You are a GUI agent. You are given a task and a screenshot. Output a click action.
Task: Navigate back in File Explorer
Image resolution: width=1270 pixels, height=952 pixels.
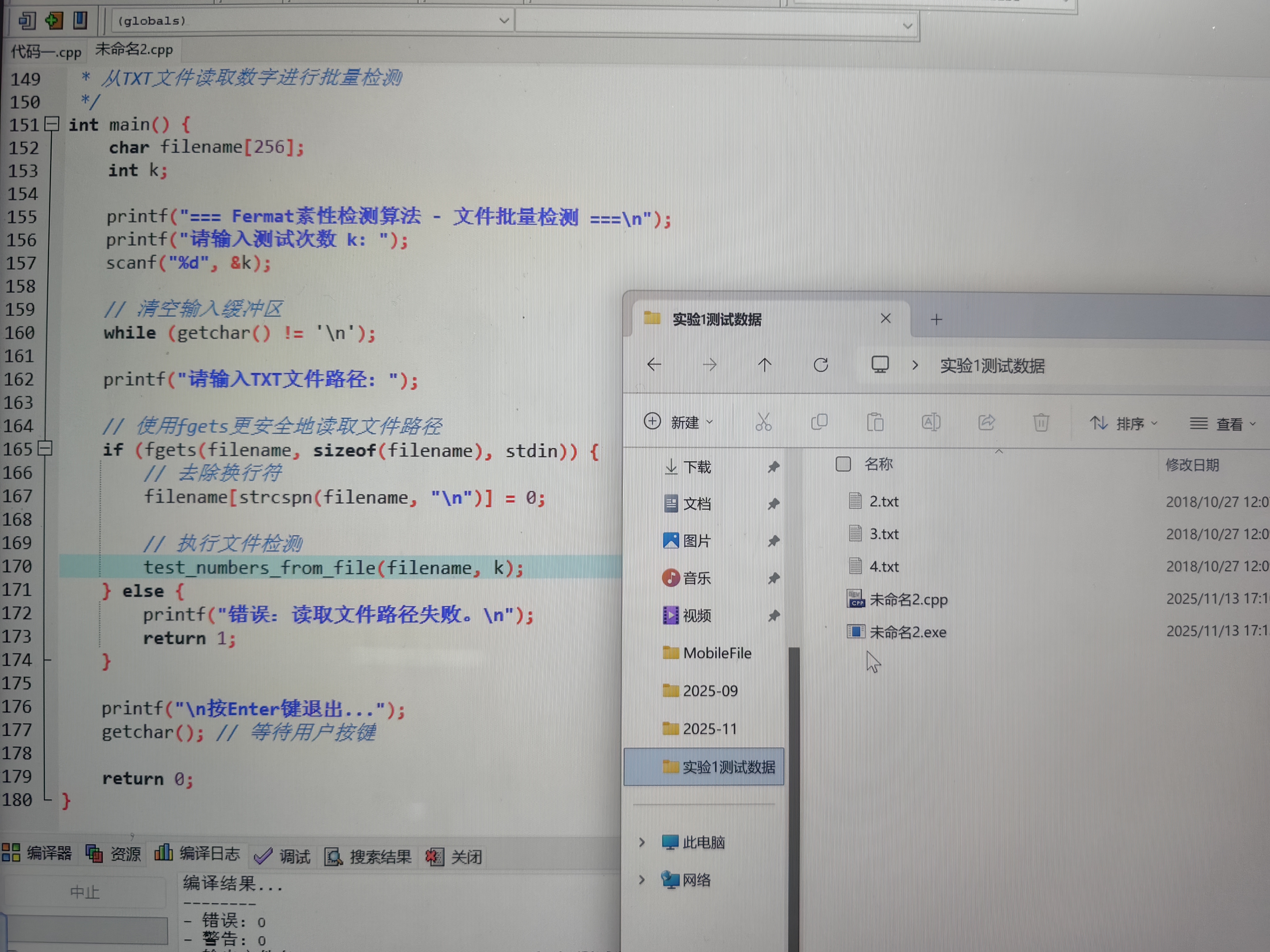(x=654, y=364)
